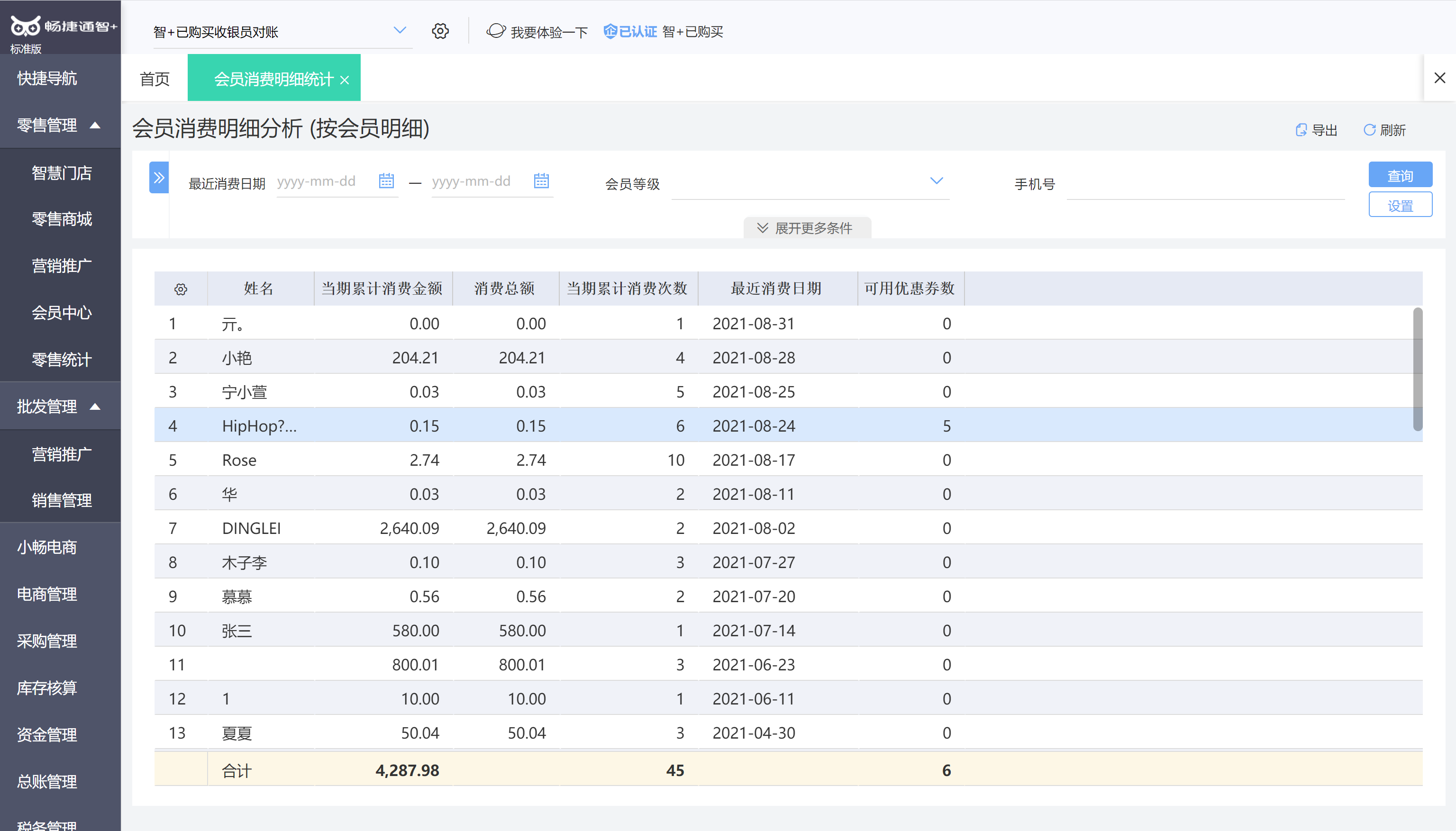
Task: Expand 展开更多条件 filter section
Action: (806, 228)
